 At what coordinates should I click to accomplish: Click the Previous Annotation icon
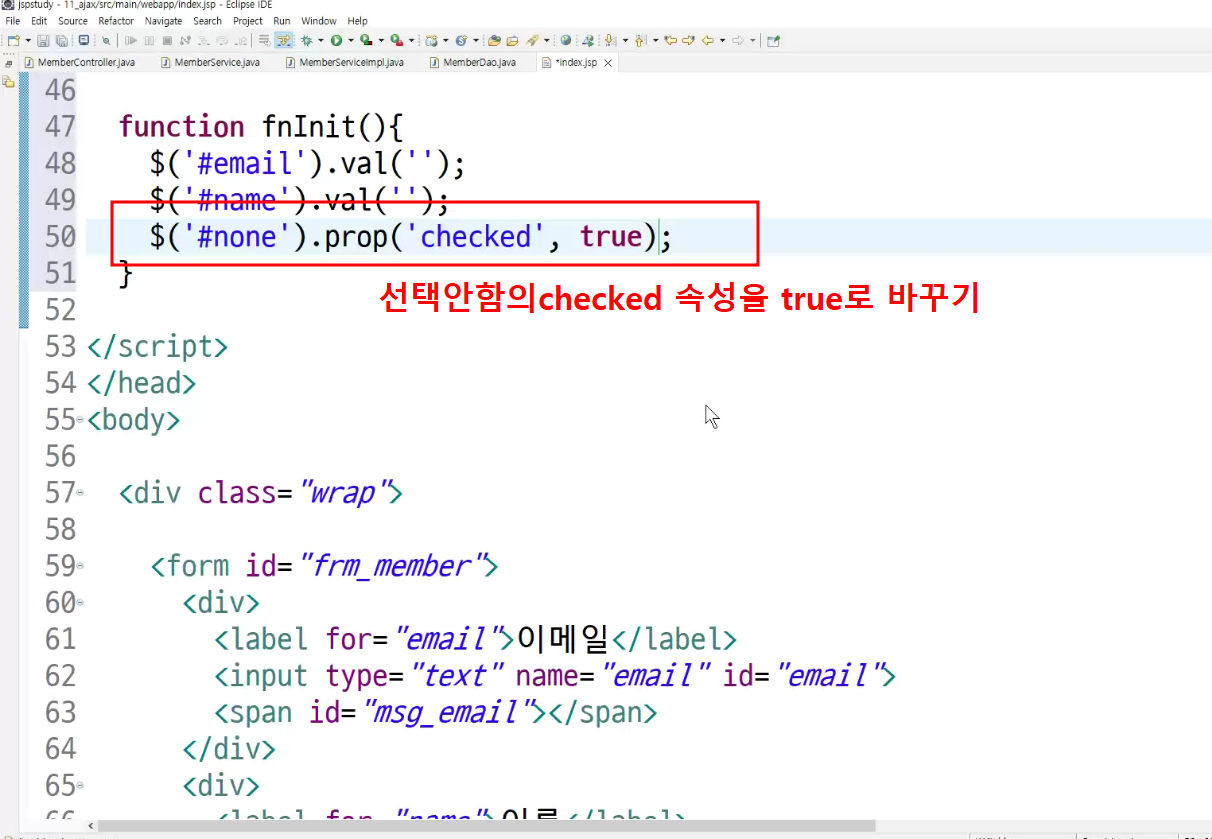pos(640,40)
